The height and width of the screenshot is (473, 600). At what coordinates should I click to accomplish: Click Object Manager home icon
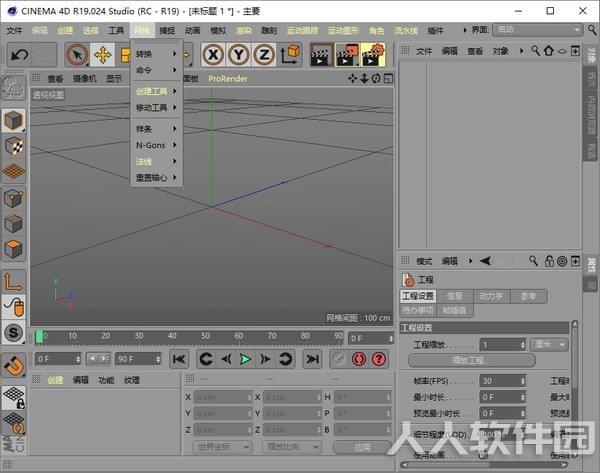click(548, 51)
